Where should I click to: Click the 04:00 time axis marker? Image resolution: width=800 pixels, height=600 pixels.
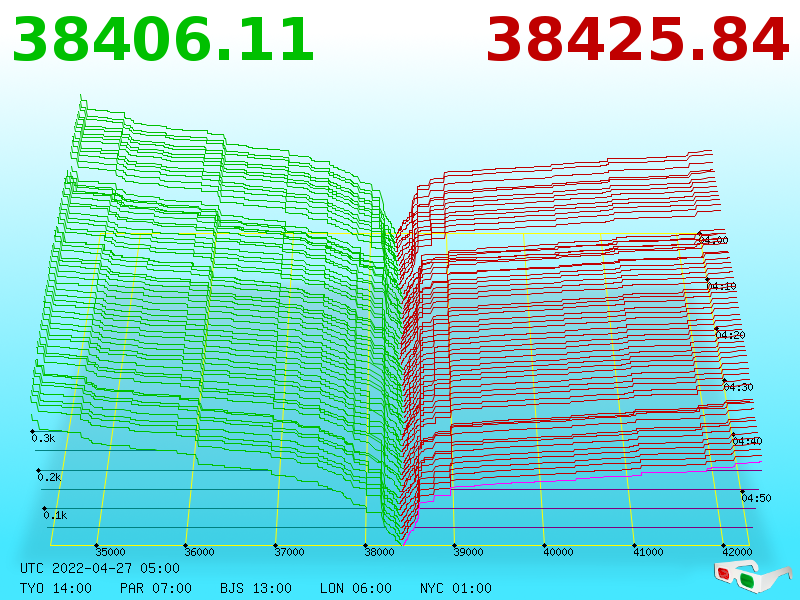[x=713, y=240]
